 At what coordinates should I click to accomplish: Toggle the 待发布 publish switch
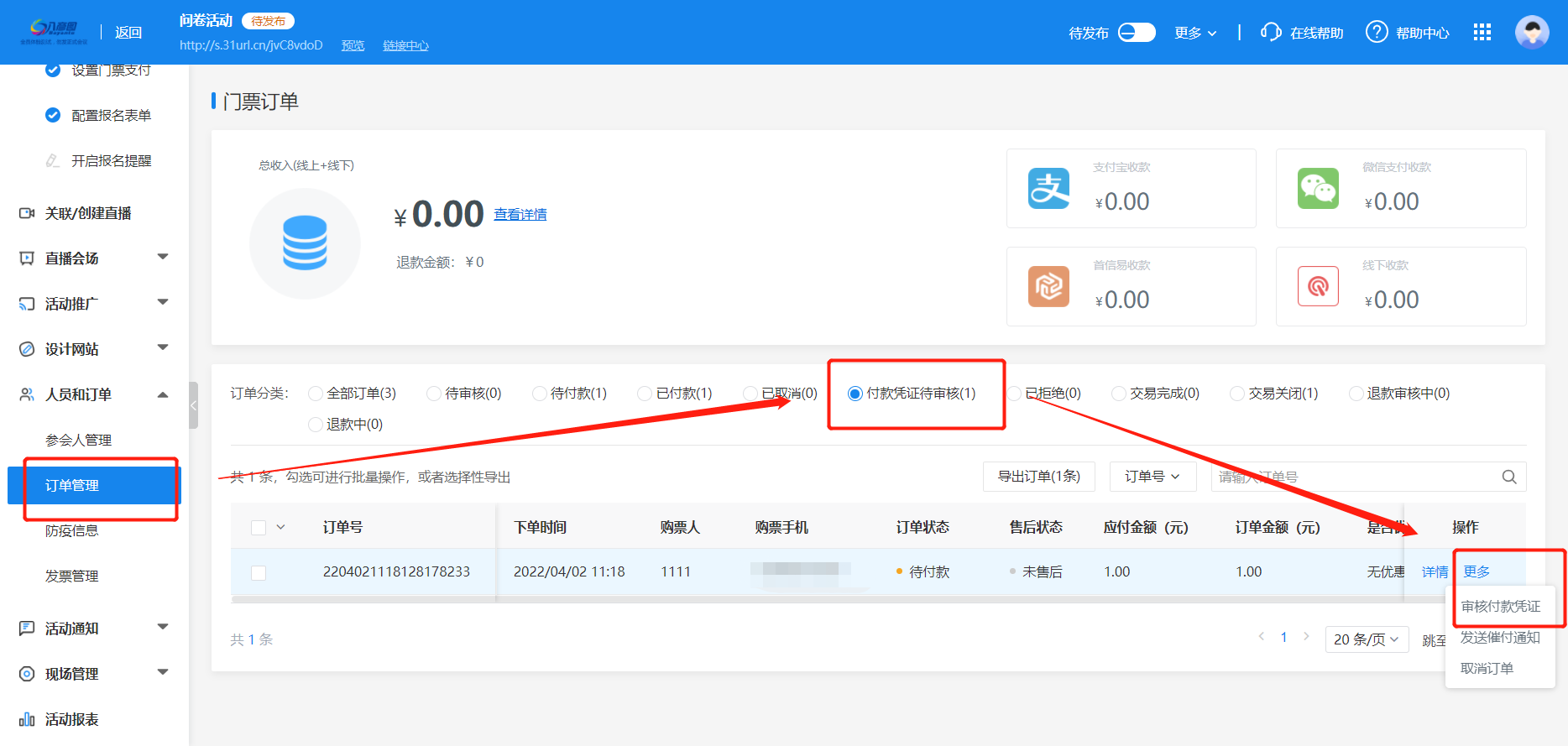pos(1137,32)
